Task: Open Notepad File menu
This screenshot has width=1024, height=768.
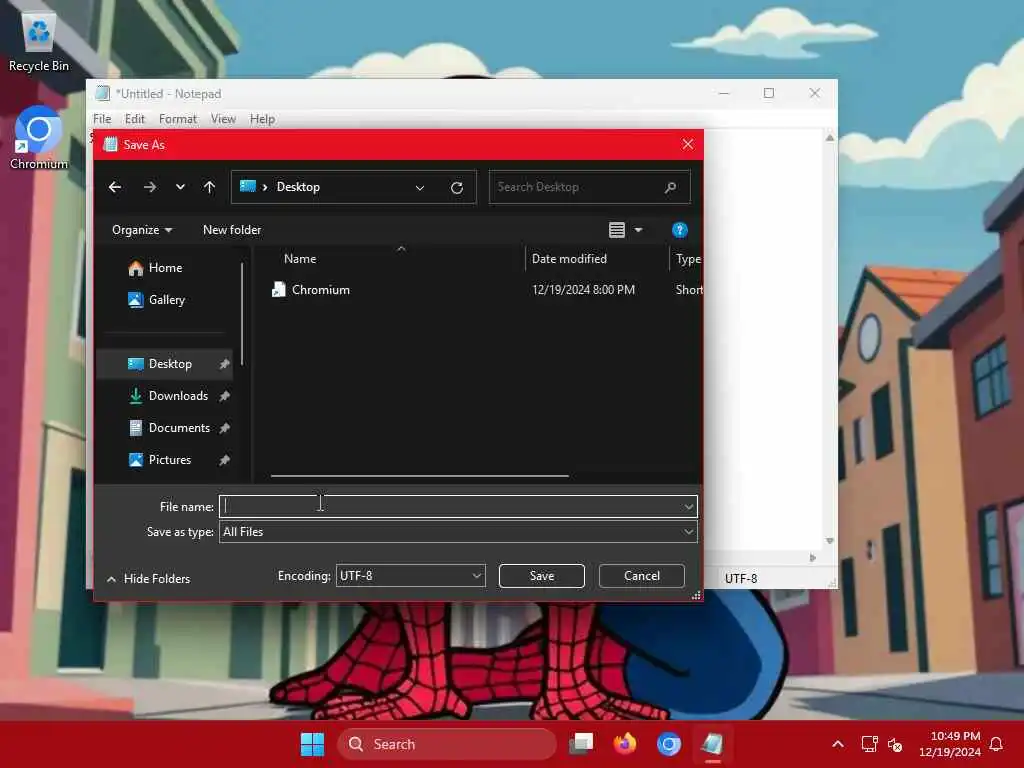Action: [x=102, y=119]
